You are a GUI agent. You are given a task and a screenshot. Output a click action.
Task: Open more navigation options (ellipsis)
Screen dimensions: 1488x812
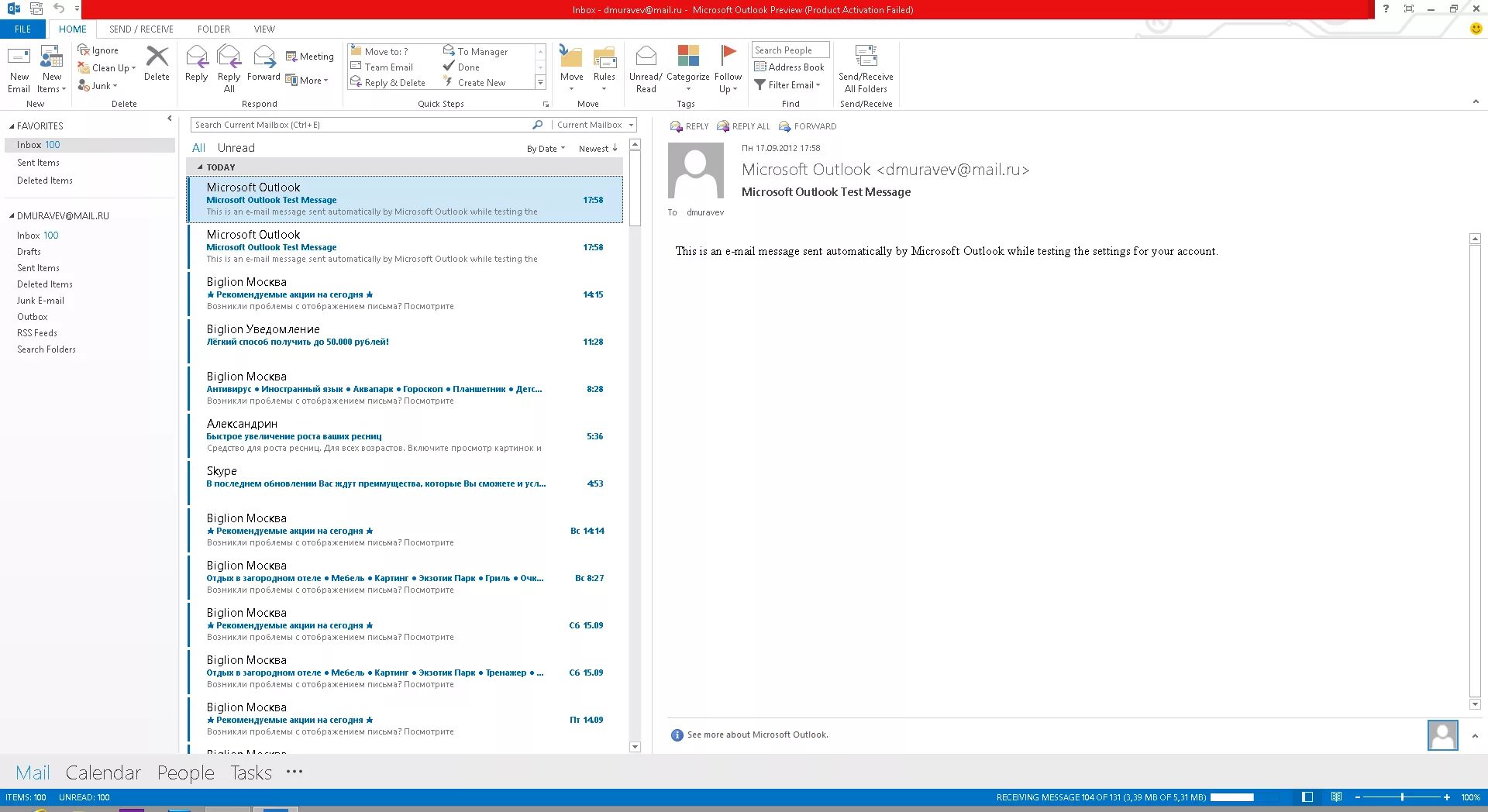294,772
